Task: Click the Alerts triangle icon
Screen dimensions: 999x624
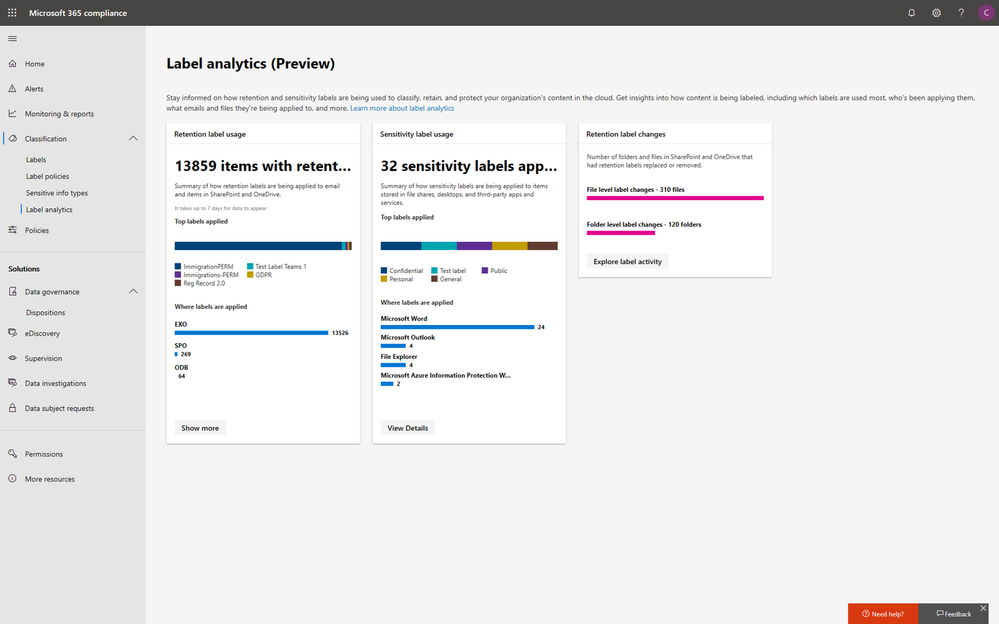Action: (x=12, y=89)
